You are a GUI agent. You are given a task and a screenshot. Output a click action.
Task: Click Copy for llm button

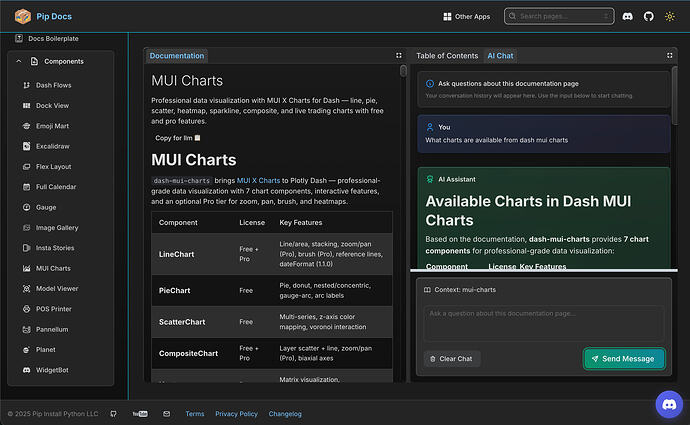(177, 138)
